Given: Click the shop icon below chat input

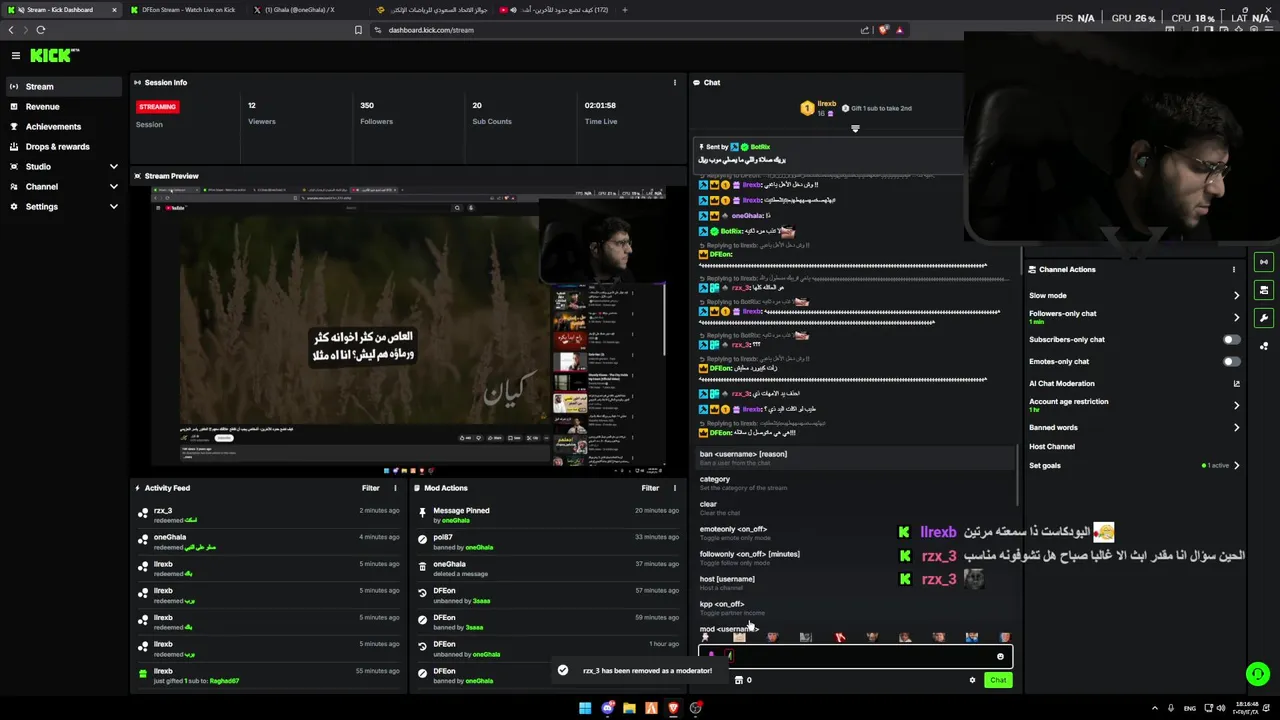Looking at the screenshot, I should (739, 680).
